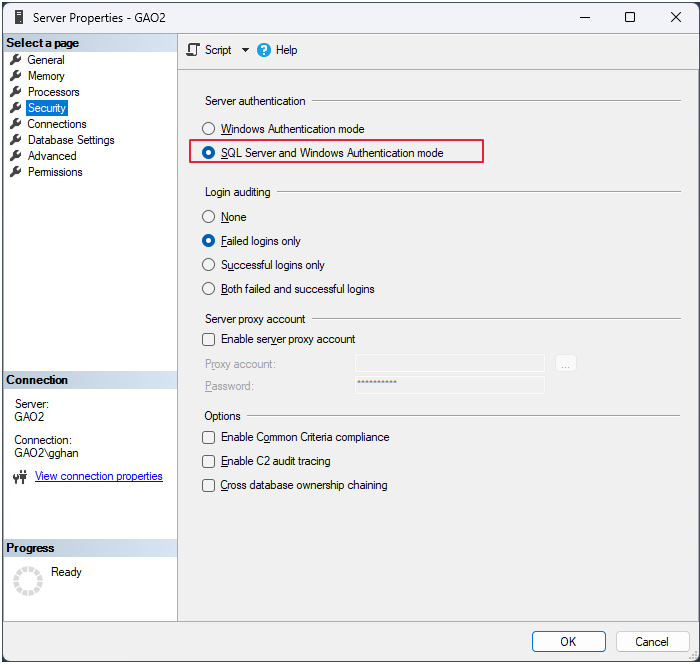Click the GAO2\gghan connection text

click(x=46, y=453)
